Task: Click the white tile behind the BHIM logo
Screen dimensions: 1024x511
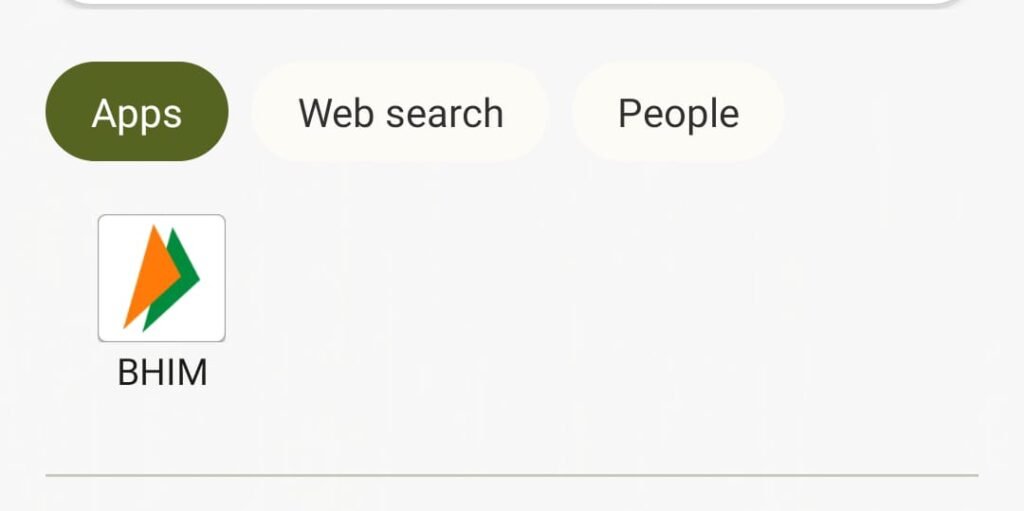Action: (x=161, y=278)
